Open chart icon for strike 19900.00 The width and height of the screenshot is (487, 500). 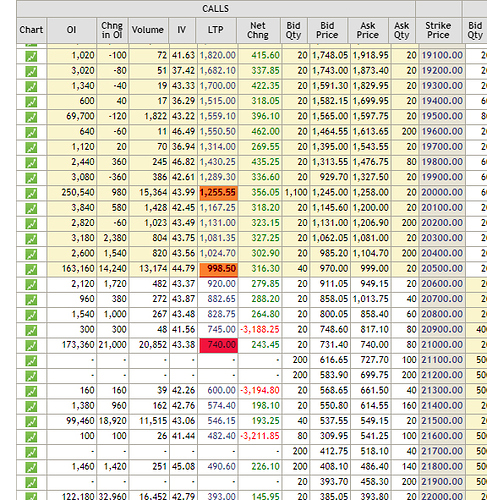pyautogui.click(x=31, y=178)
